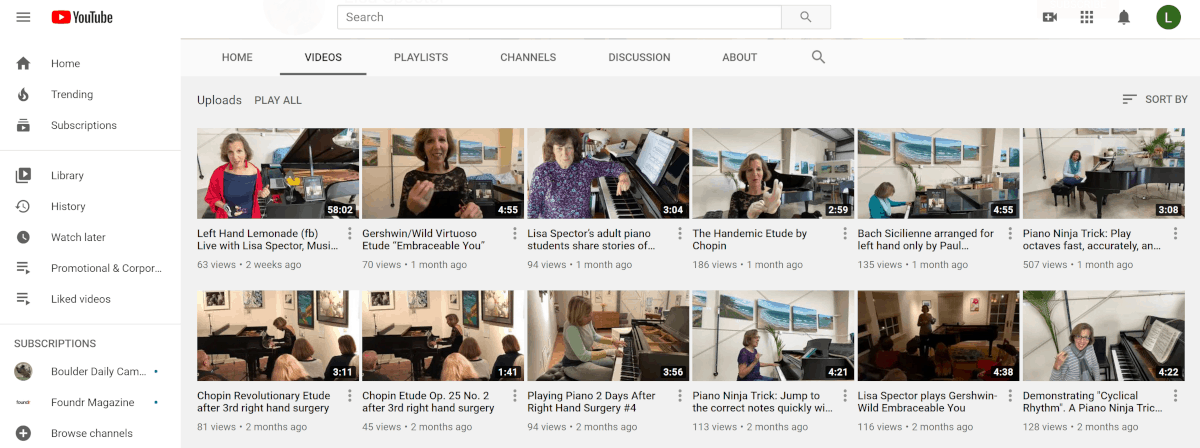Play the Gershwin/Wild Virtuoso Etude thumbnail
This screenshot has height=448, width=1200.
click(443, 173)
